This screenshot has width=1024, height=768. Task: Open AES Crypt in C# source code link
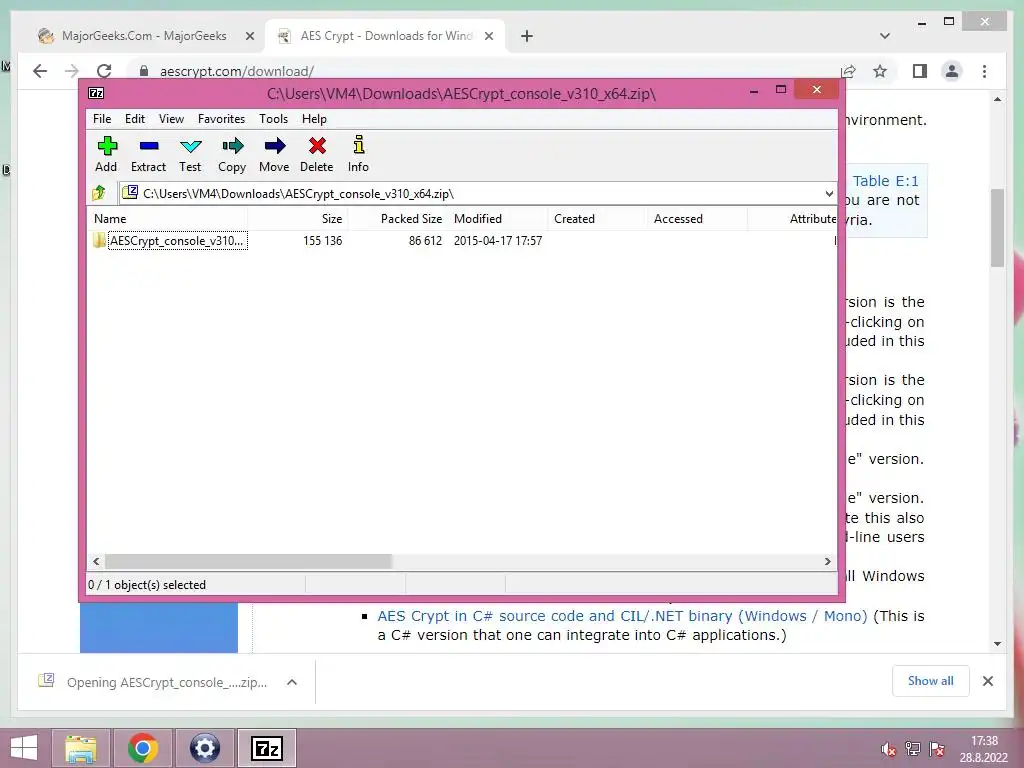(x=622, y=616)
